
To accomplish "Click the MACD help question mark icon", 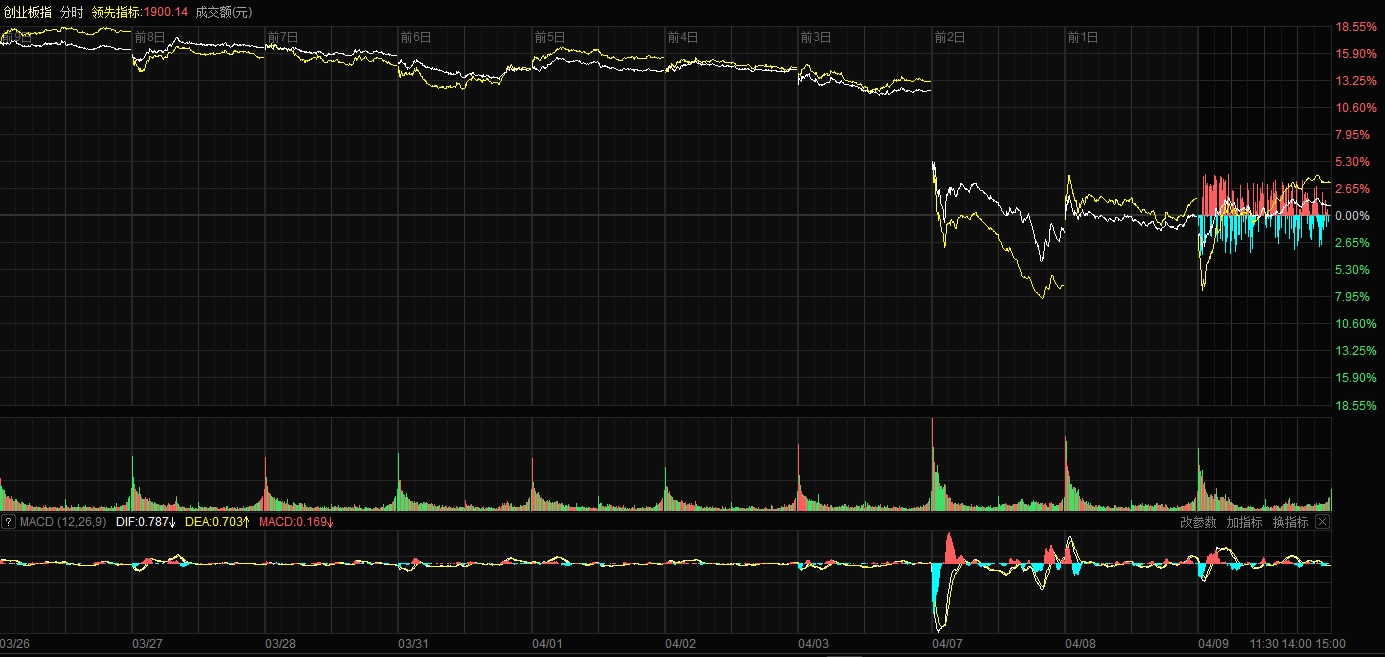I will tap(9, 522).
